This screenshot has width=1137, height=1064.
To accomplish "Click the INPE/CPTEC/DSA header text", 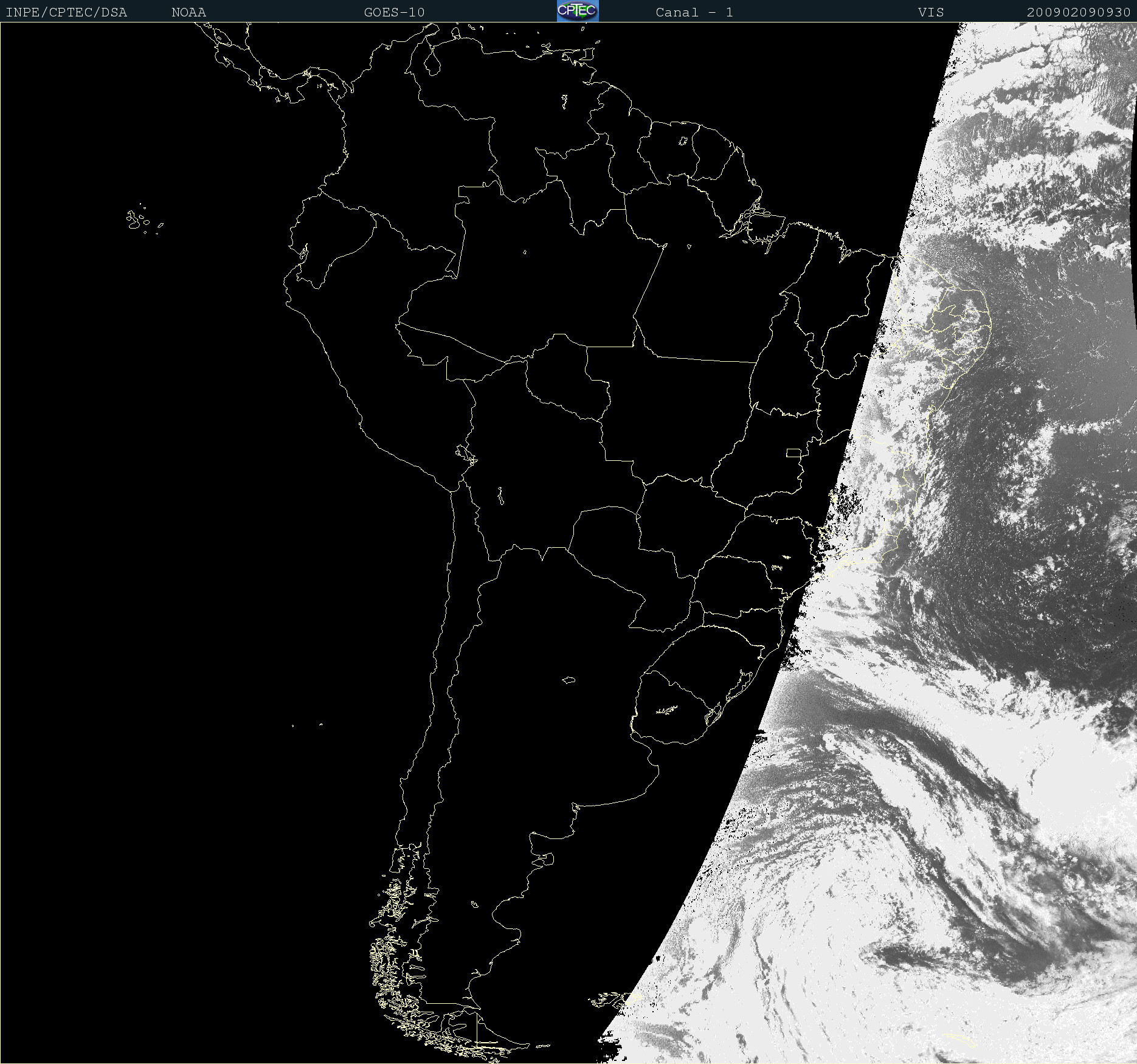I will tap(66, 12).
